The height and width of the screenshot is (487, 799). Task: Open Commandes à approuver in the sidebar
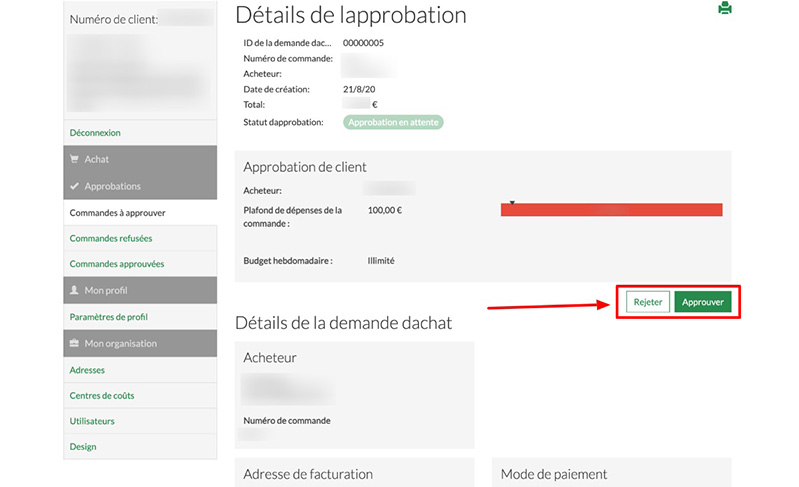click(117, 212)
